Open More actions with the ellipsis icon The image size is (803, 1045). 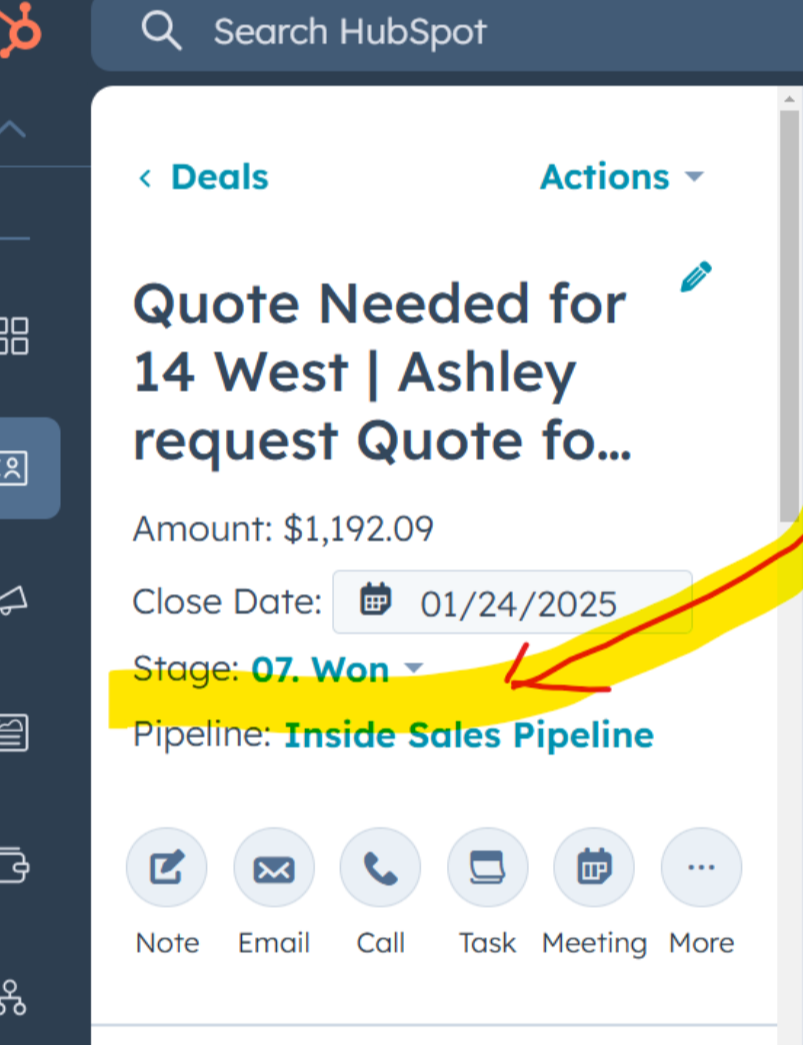pos(701,867)
